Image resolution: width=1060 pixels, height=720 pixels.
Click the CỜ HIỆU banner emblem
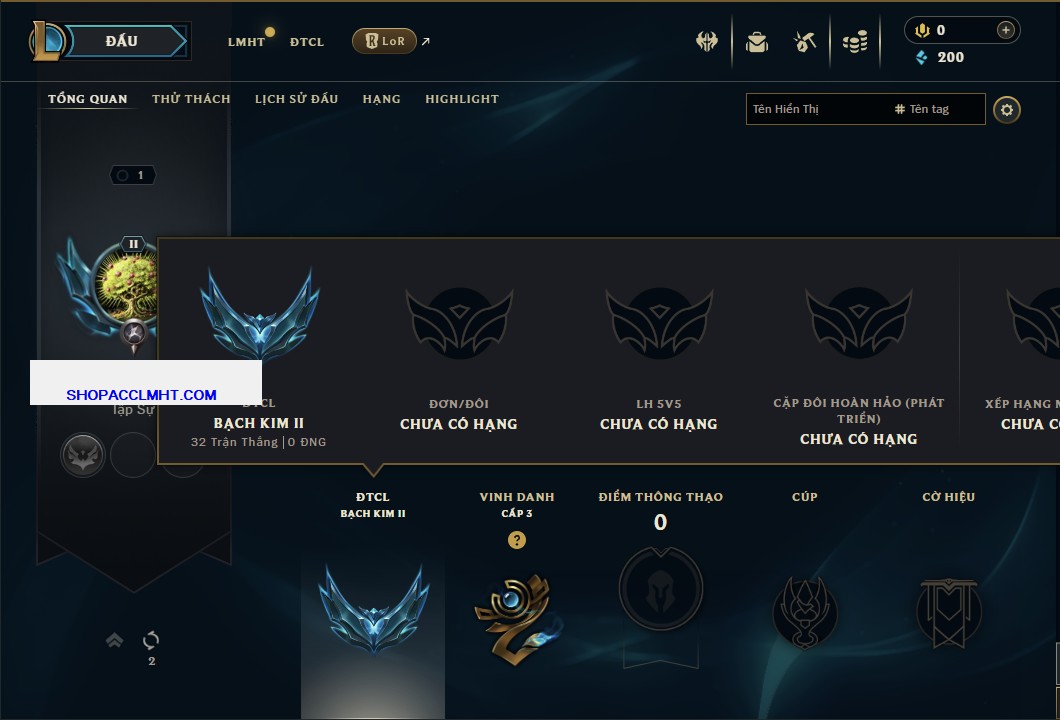948,613
